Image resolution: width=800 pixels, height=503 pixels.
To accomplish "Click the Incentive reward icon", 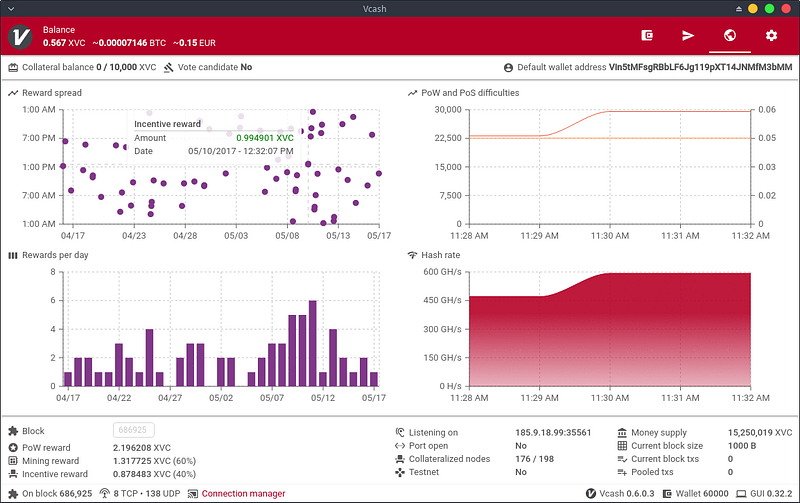I will tap(13, 474).
